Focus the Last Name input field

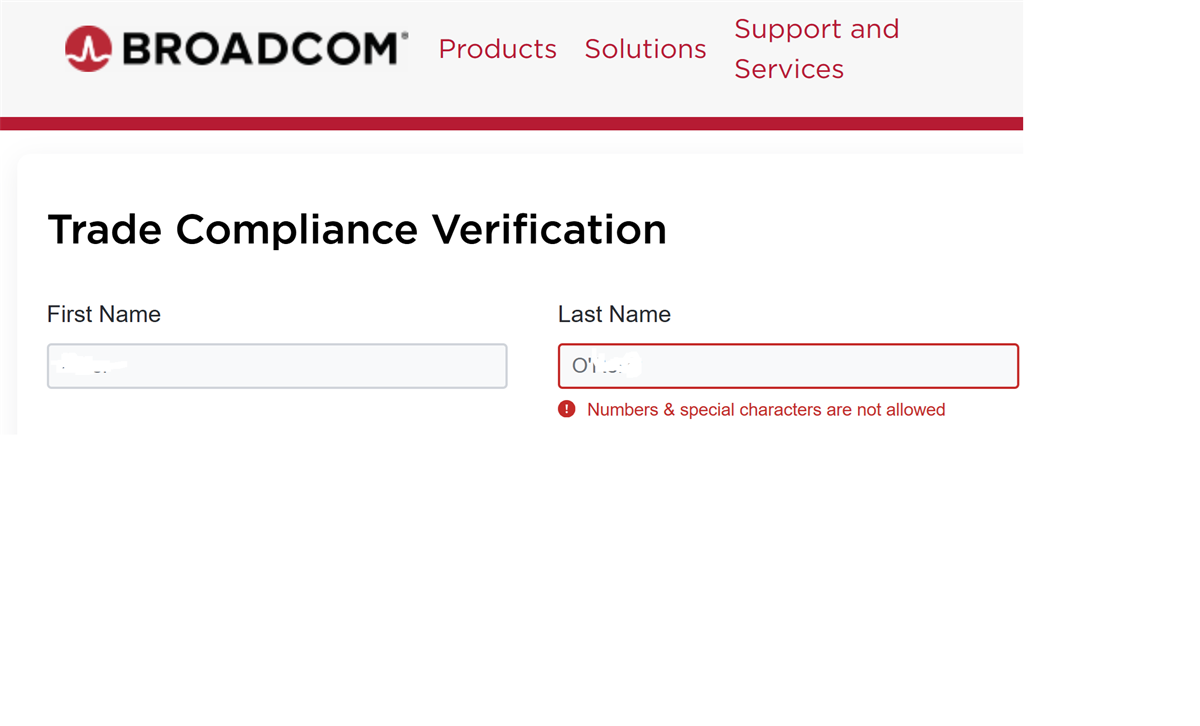(788, 366)
